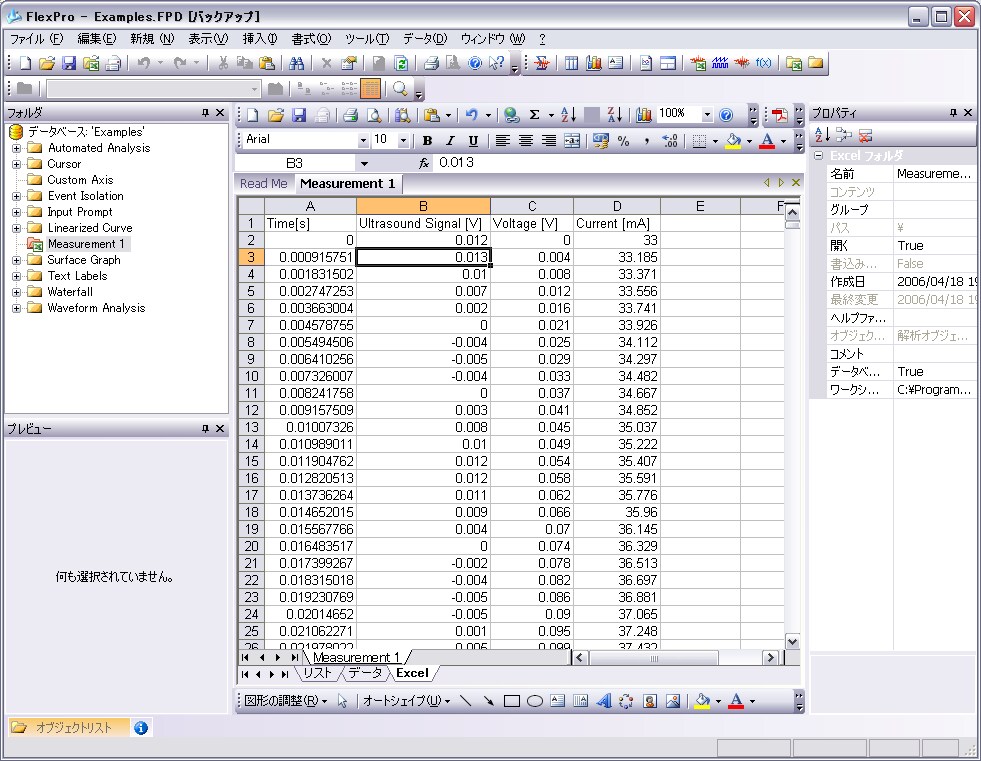Select the arrow drawing tool
Viewport: 981px width, 761px height.
click(x=489, y=701)
